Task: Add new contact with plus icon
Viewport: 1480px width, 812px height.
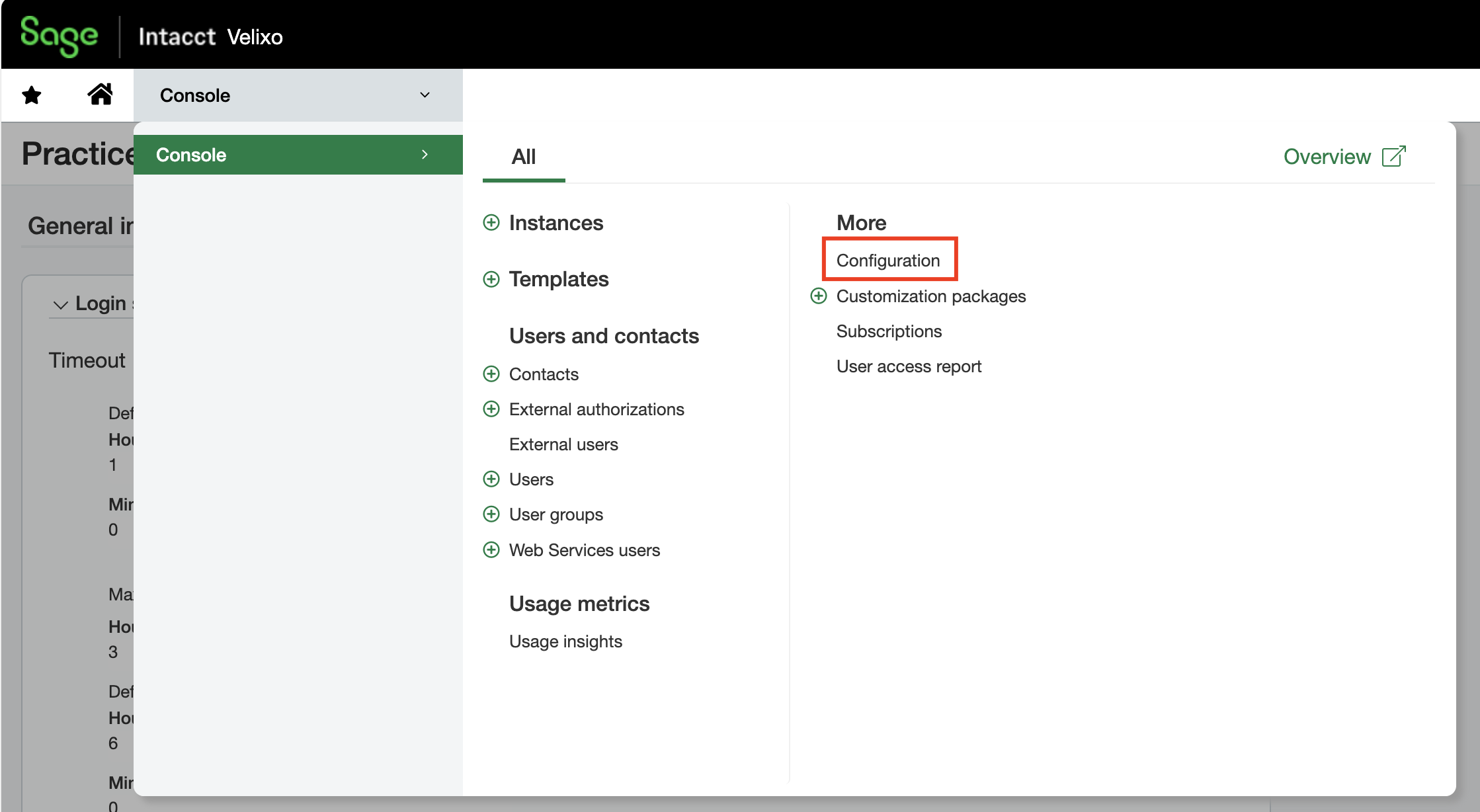Action: click(491, 374)
